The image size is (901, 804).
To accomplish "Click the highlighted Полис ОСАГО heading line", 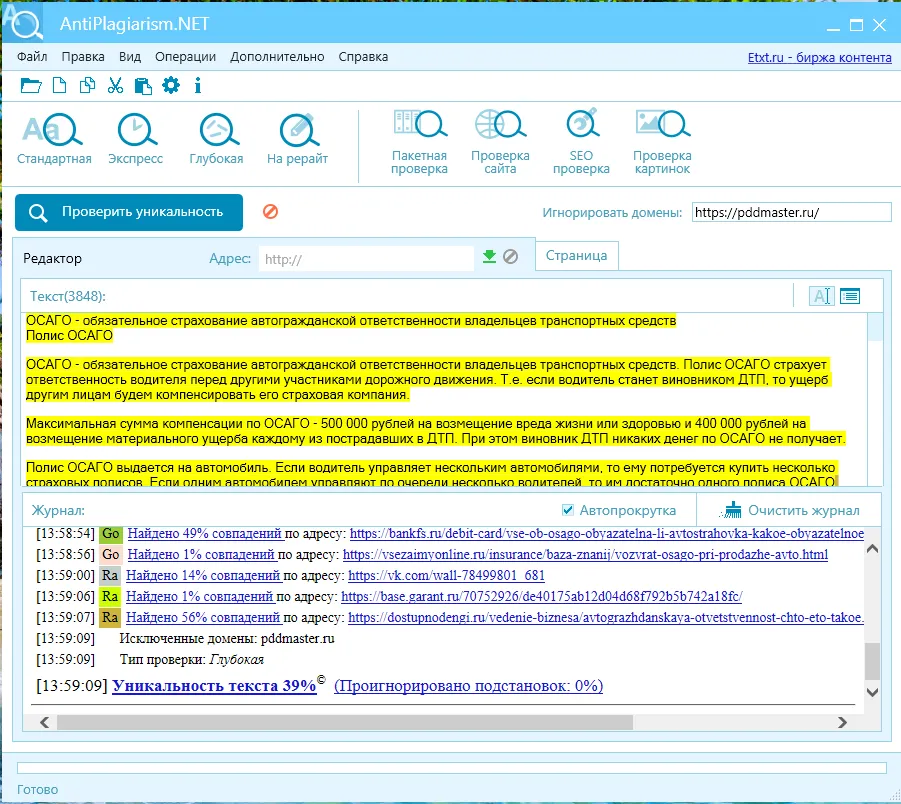I will [70, 336].
